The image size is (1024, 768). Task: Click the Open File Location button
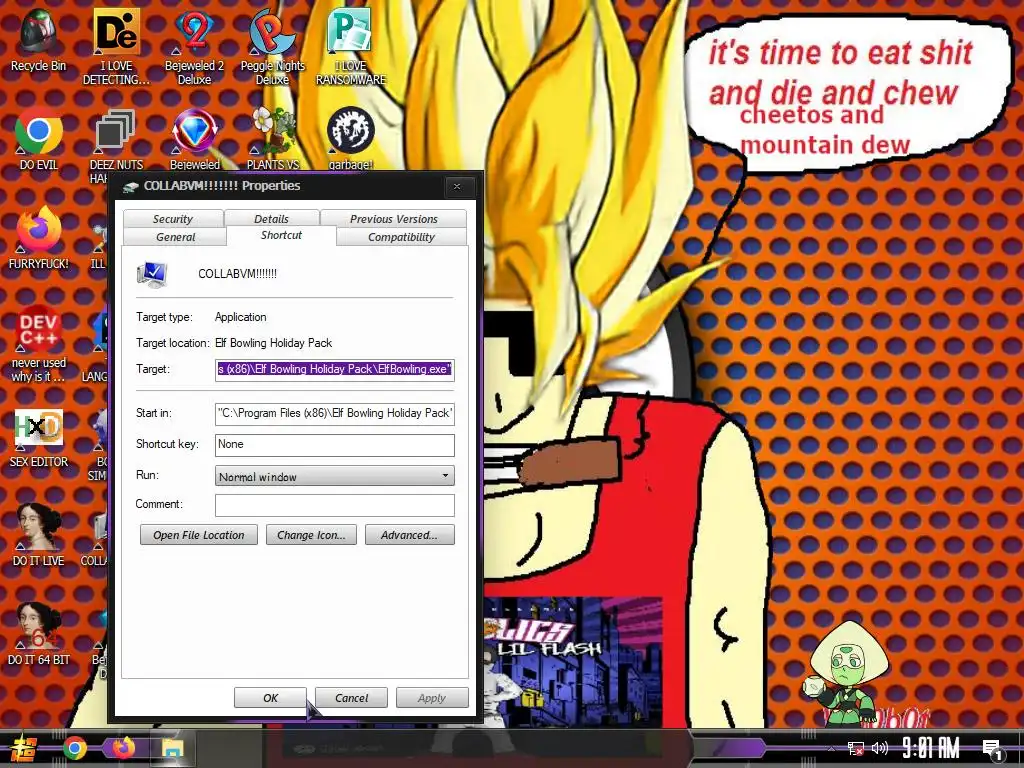pos(199,535)
